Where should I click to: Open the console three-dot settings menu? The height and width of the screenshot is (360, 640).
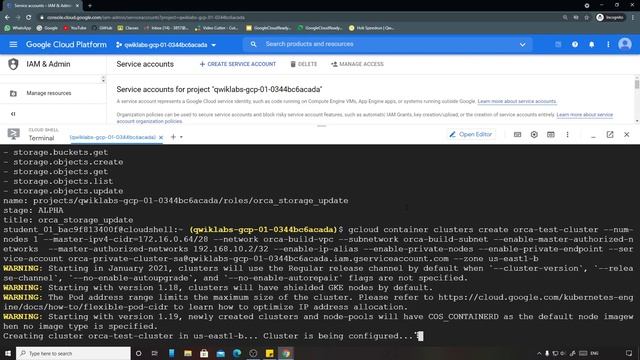click(608, 44)
